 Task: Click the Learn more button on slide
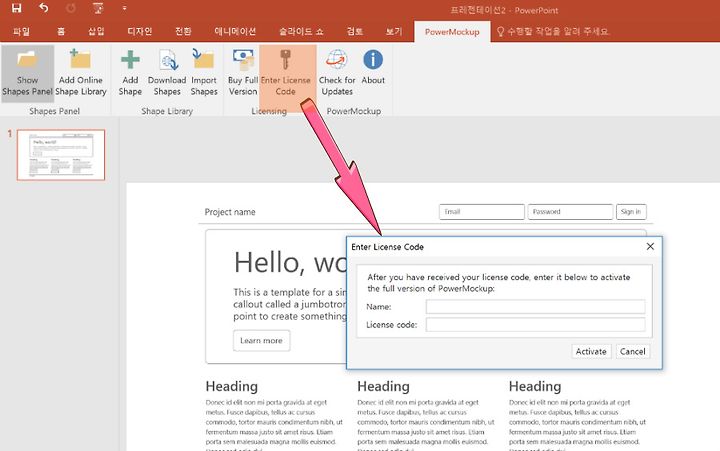pos(261,341)
